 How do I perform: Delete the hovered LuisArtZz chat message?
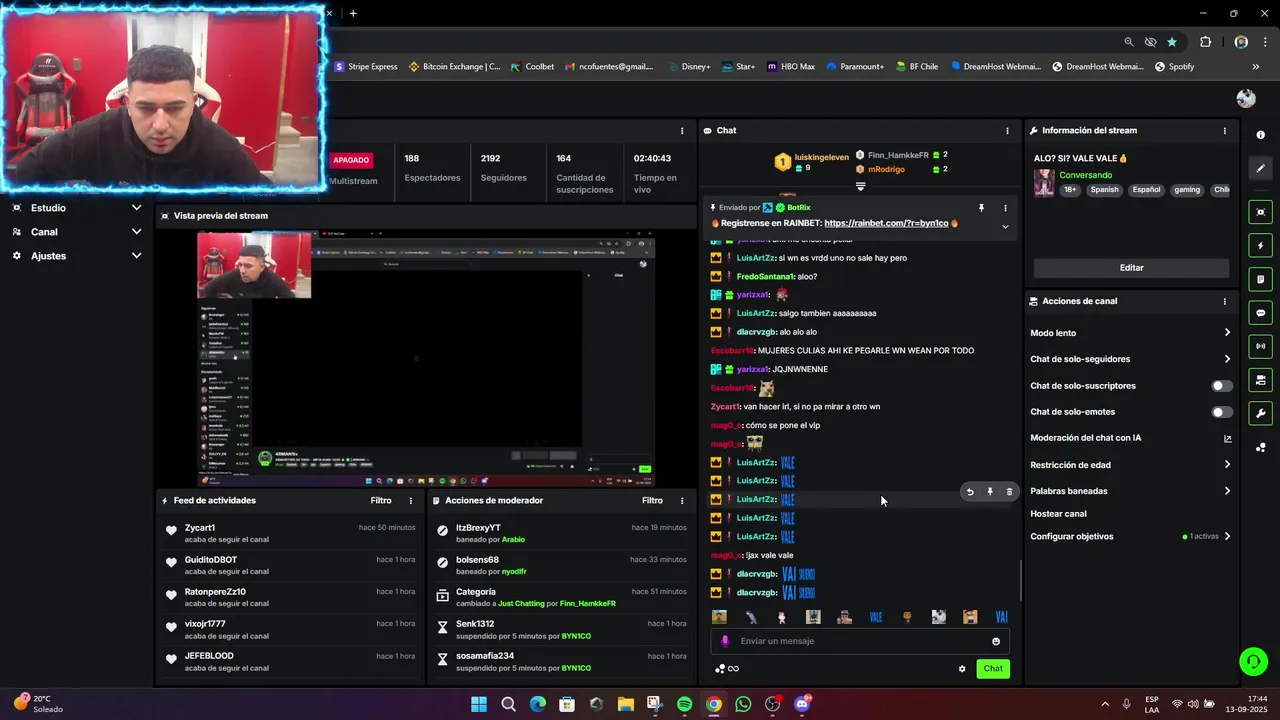(x=1009, y=492)
